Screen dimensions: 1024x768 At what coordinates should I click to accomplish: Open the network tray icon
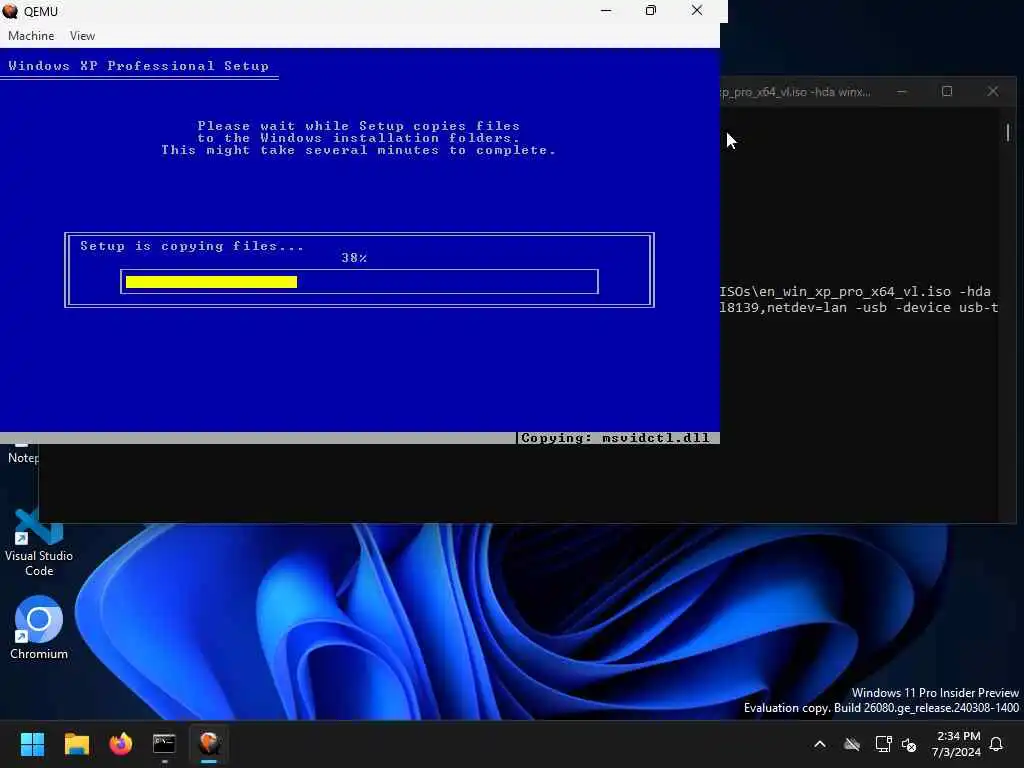(x=883, y=744)
